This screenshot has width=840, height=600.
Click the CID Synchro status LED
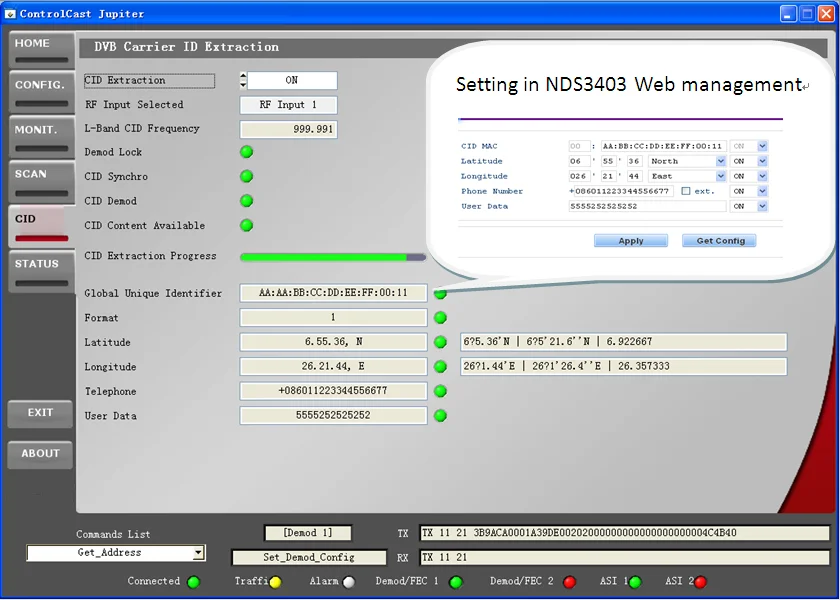point(246,177)
